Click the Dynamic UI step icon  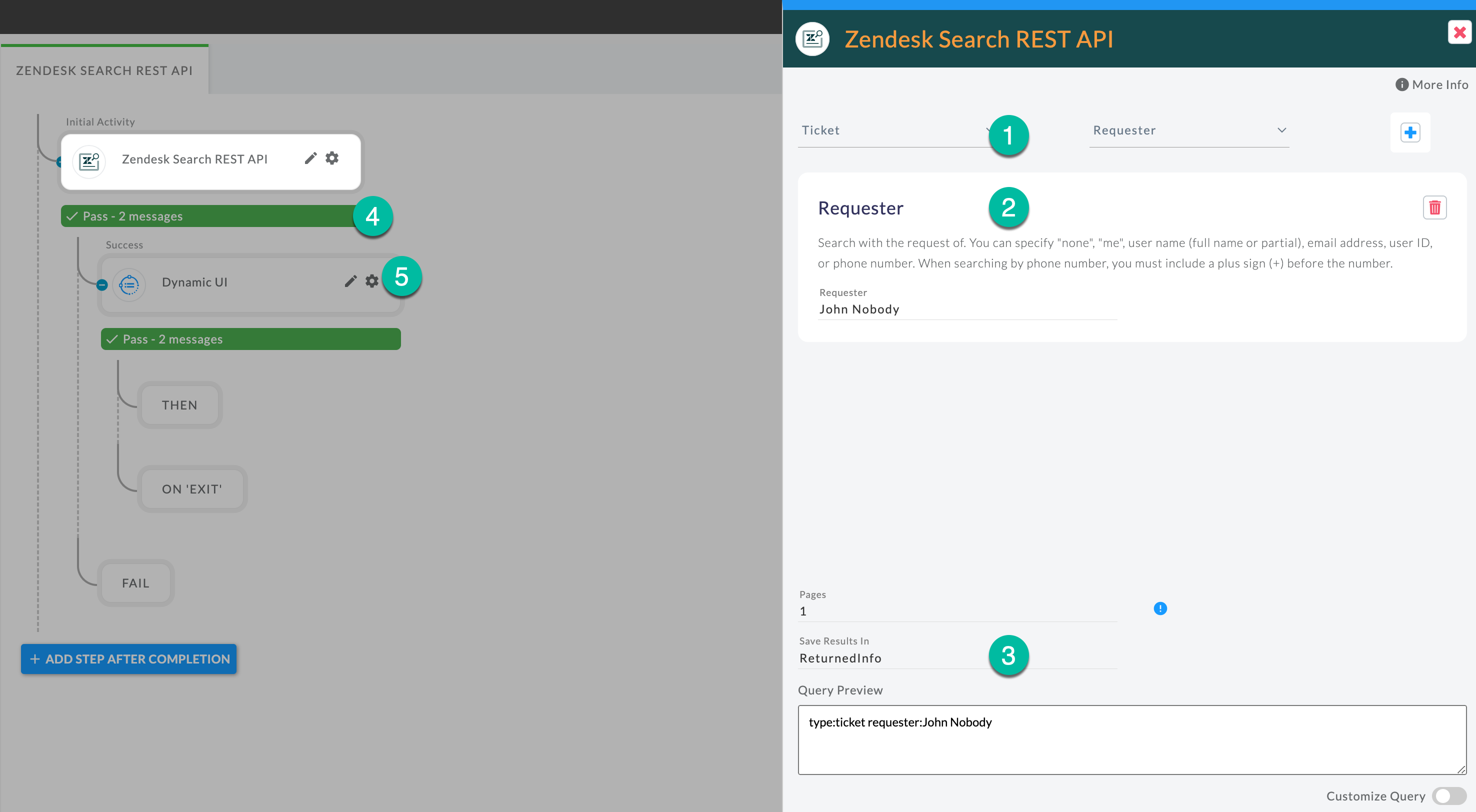129,284
